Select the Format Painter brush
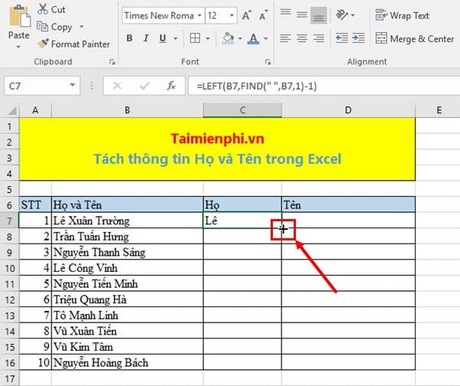 (x=43, y=43)
